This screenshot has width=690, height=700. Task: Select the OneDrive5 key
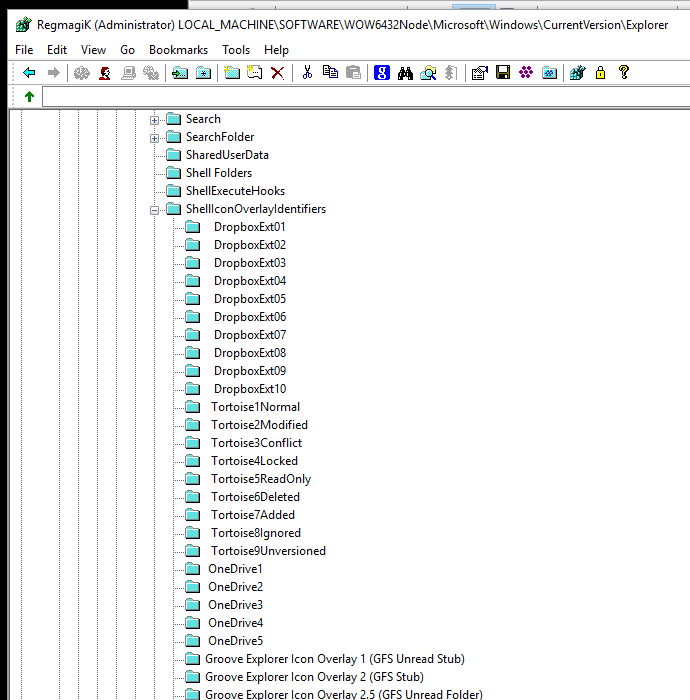pos(236,641)
